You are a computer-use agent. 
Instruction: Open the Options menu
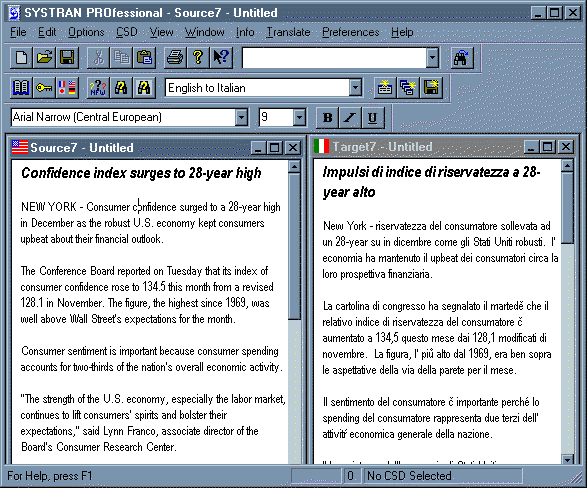coord(86,32)
